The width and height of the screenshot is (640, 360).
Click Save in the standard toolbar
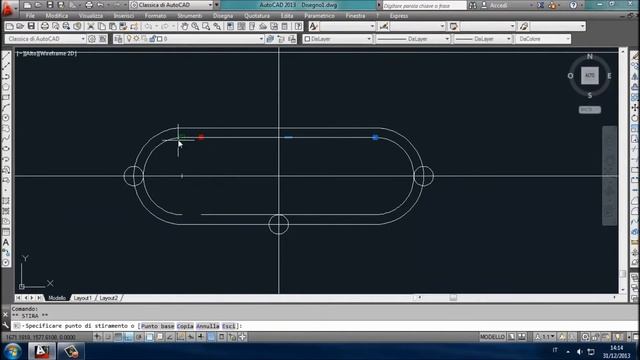point(31,27)
